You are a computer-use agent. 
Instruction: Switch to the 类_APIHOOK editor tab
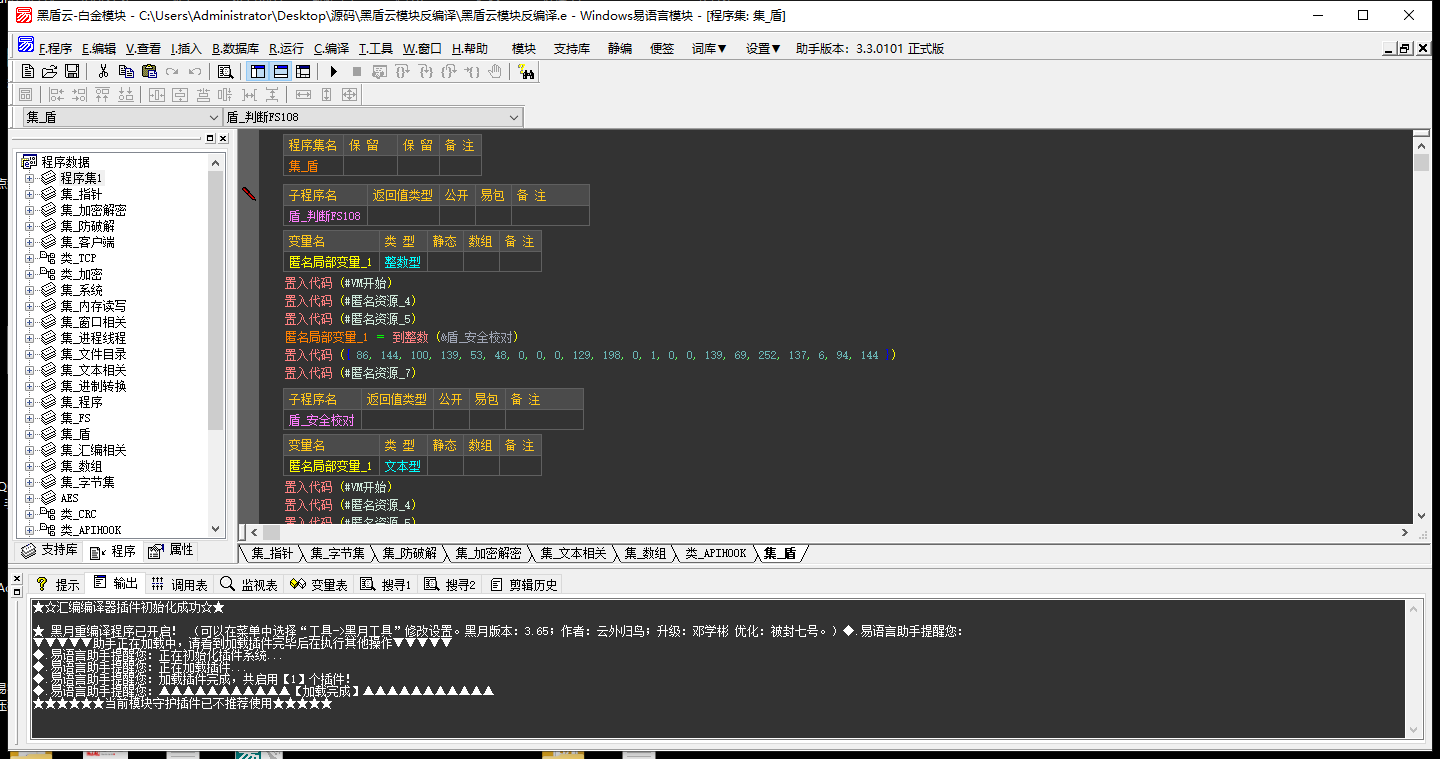[715, 553]
